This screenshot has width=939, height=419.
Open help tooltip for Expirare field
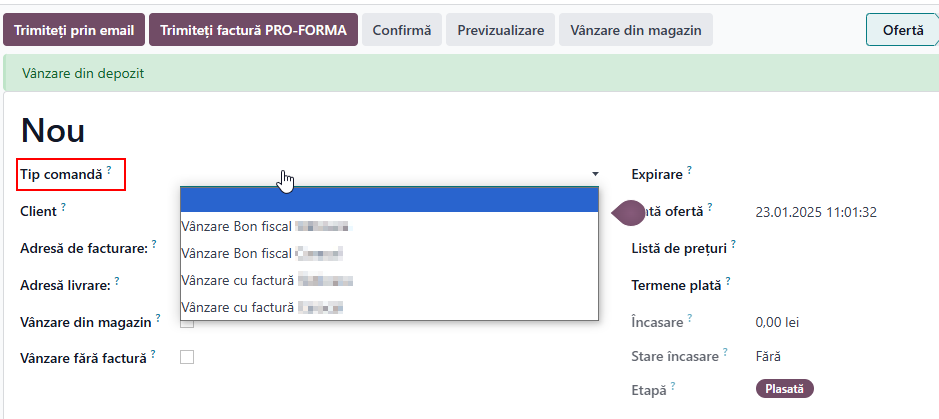pos(689,170)
